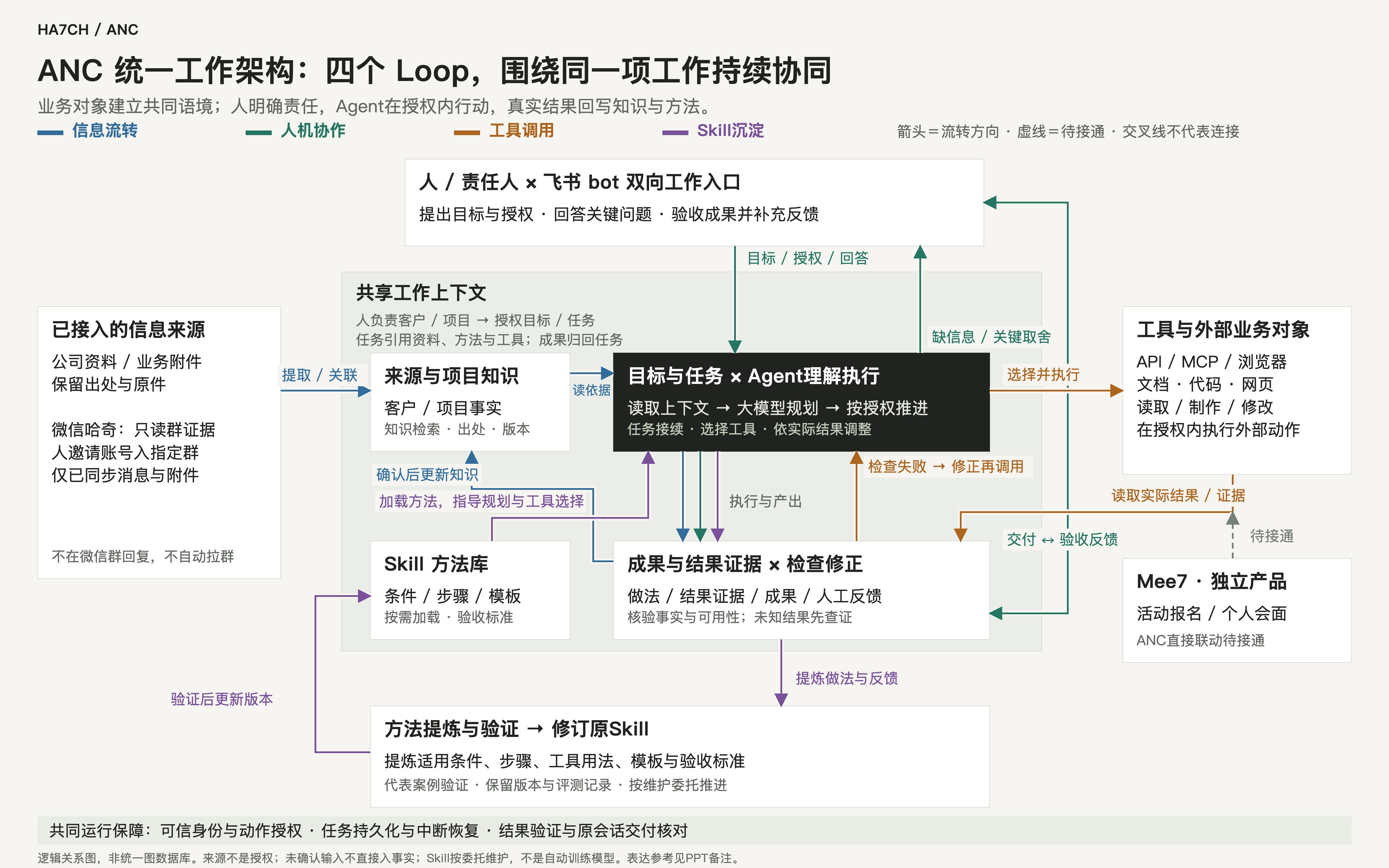This screenshot has width=1389, height=868.
Task: Click the line '人邀请账号入指定群'
Action: 125,453
